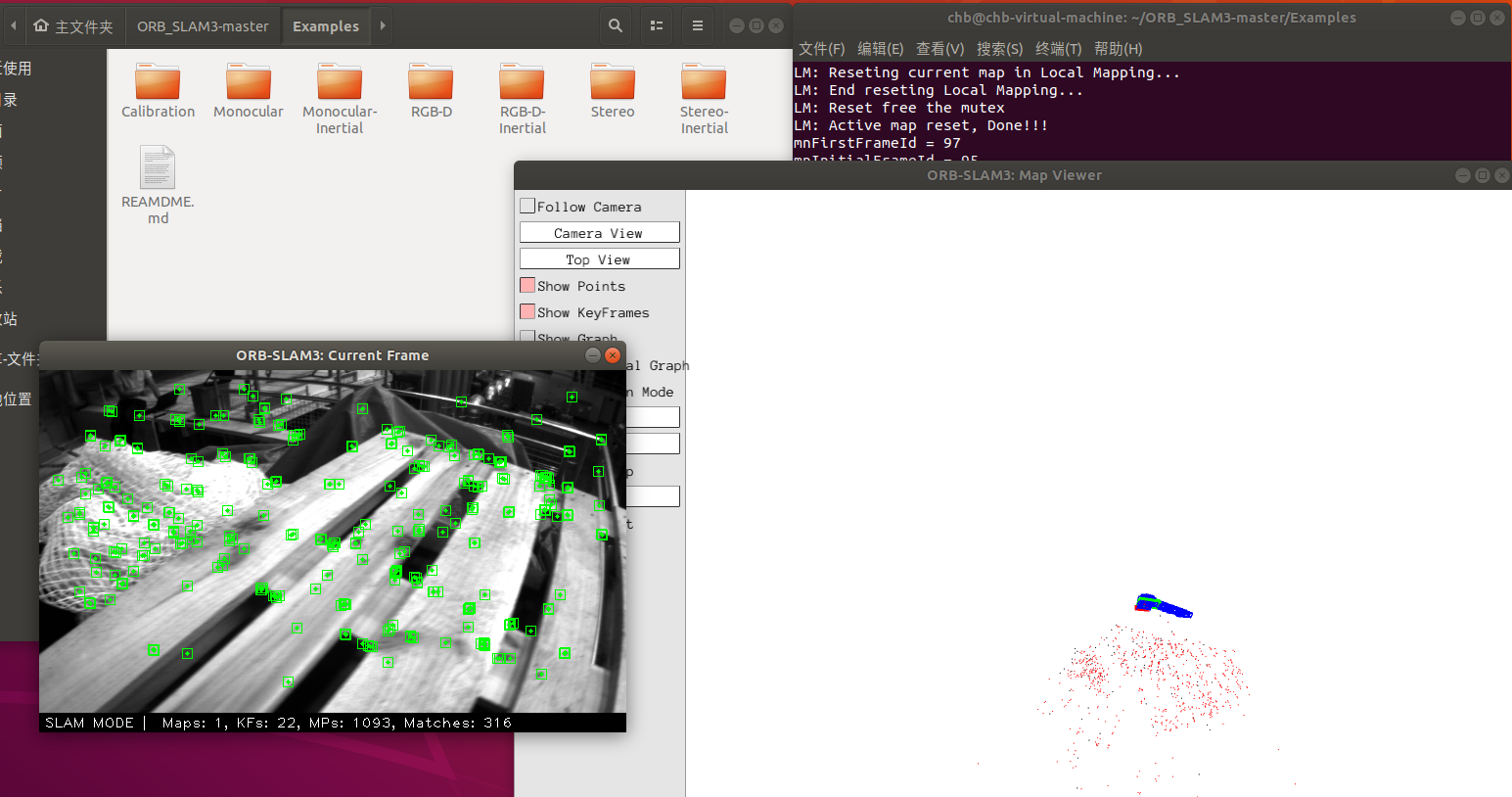
Task: Open terminal 编辑(E) menu
Action: 881,49
